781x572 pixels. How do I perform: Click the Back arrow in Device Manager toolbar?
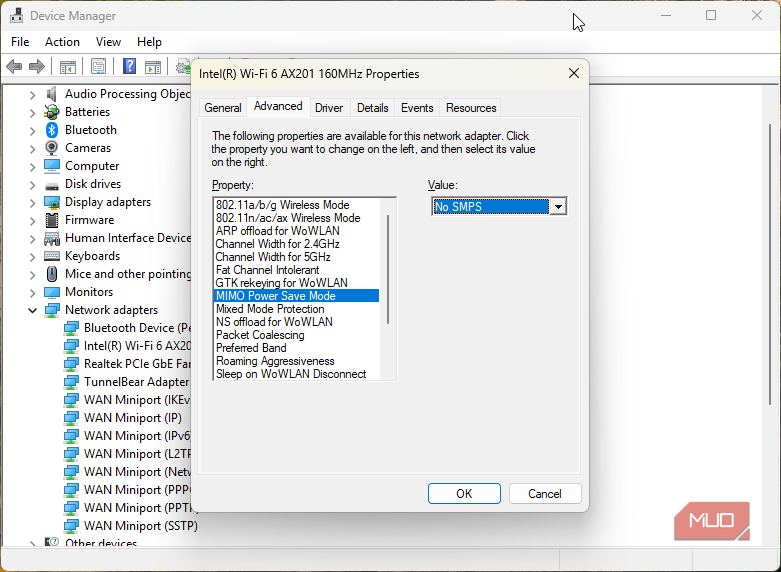click(14, 66)
